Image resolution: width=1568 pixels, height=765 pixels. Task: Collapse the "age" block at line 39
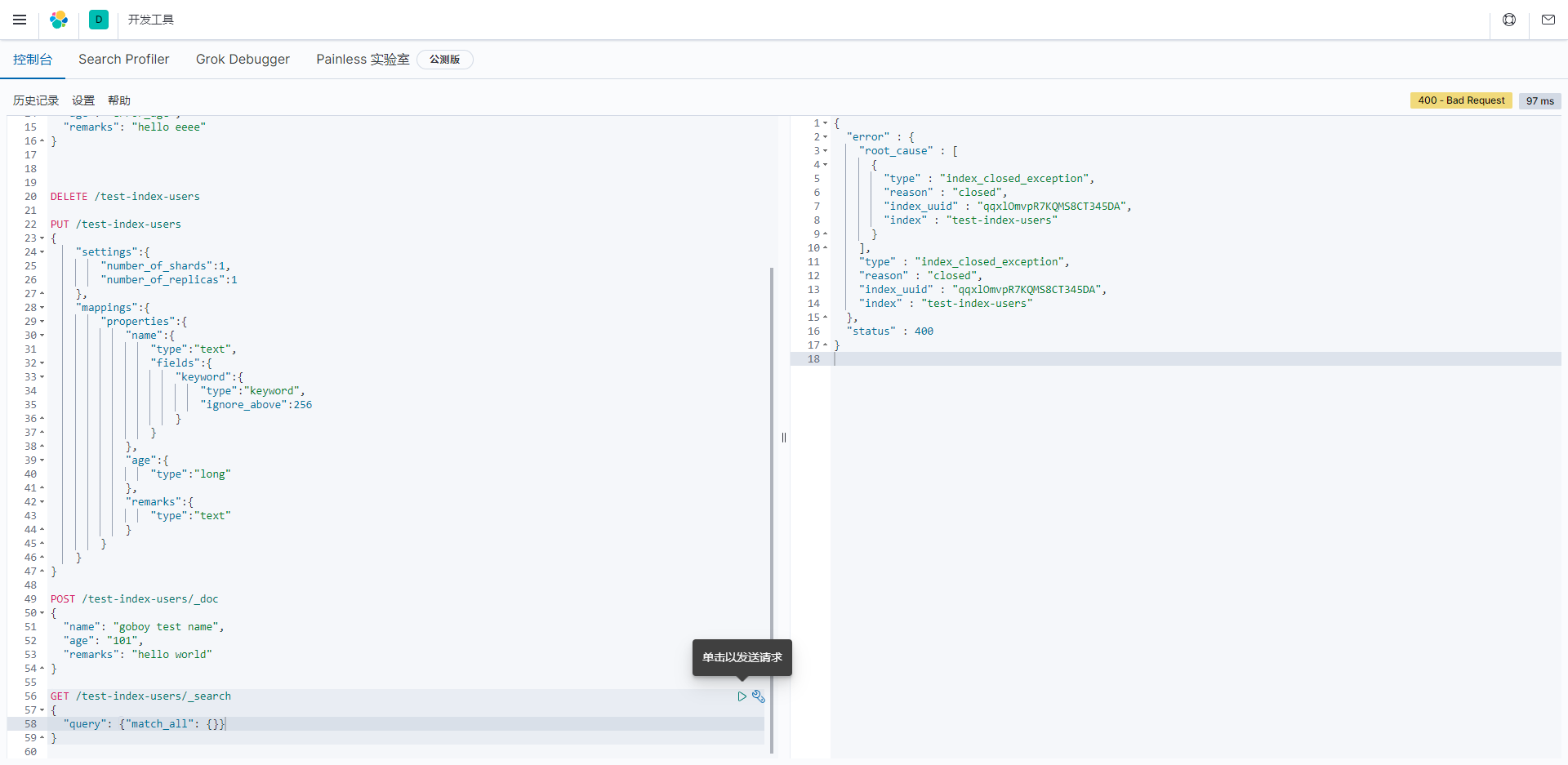(42, 460)
